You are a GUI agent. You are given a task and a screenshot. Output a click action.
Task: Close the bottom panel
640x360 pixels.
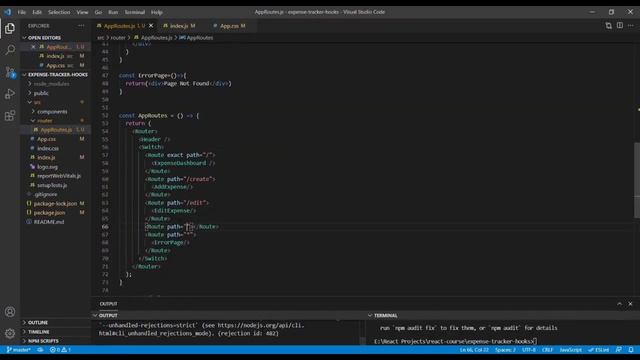(x=631, y=304)
